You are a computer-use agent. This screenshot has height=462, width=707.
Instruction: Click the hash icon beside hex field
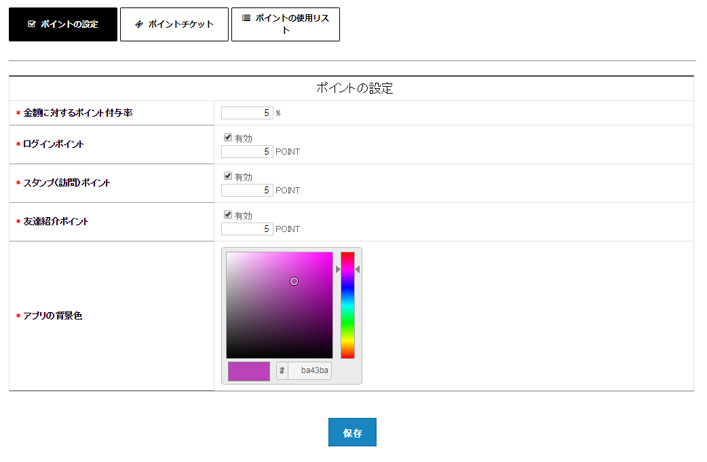(x=282, y=371)
